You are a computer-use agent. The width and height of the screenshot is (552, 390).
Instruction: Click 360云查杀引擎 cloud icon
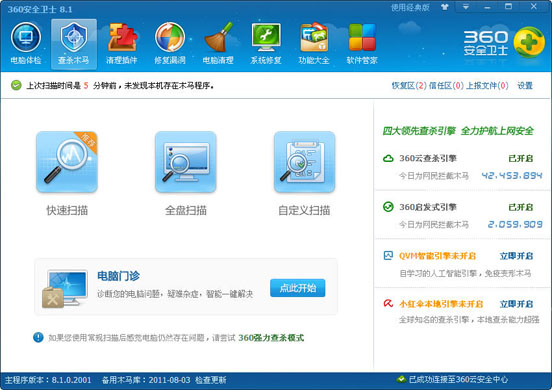(x=388, y=158)
